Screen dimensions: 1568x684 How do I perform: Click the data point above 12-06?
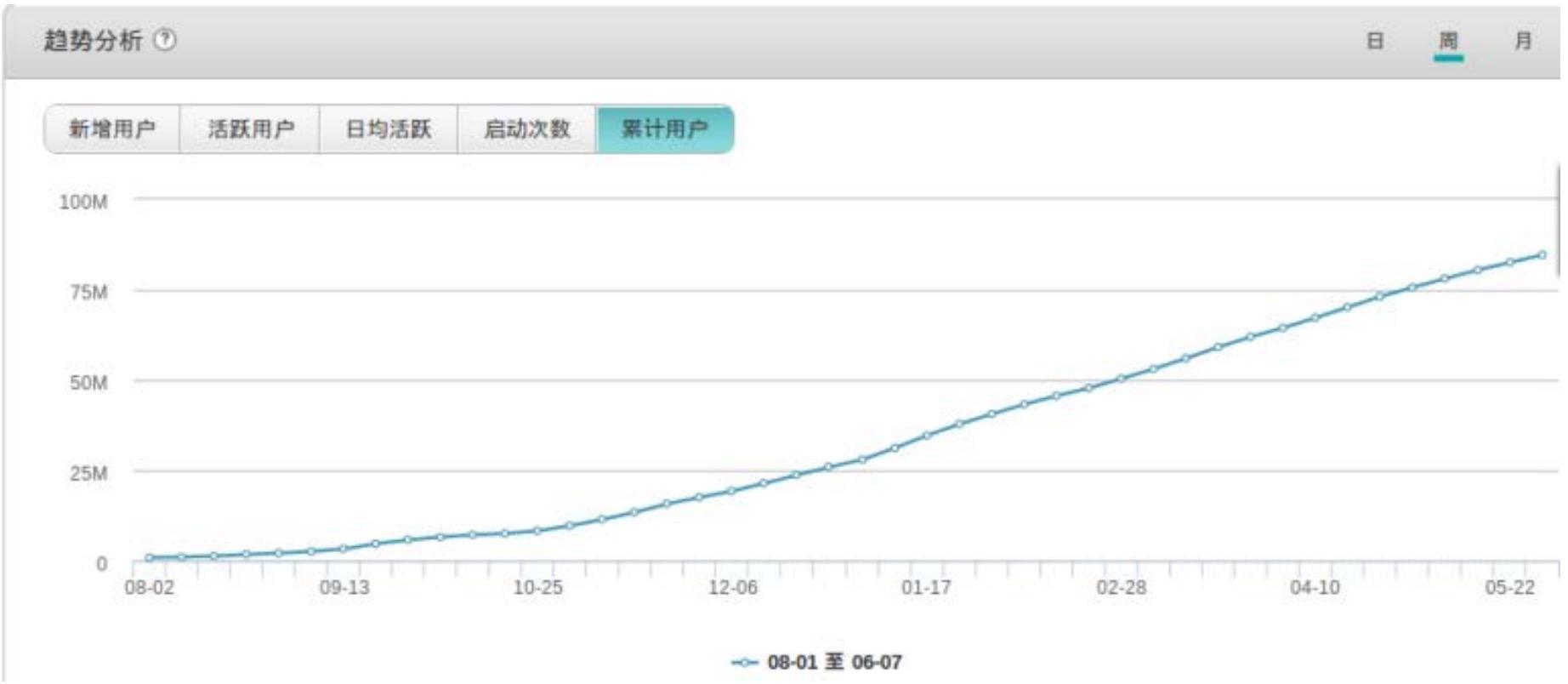tap(731, 491)
